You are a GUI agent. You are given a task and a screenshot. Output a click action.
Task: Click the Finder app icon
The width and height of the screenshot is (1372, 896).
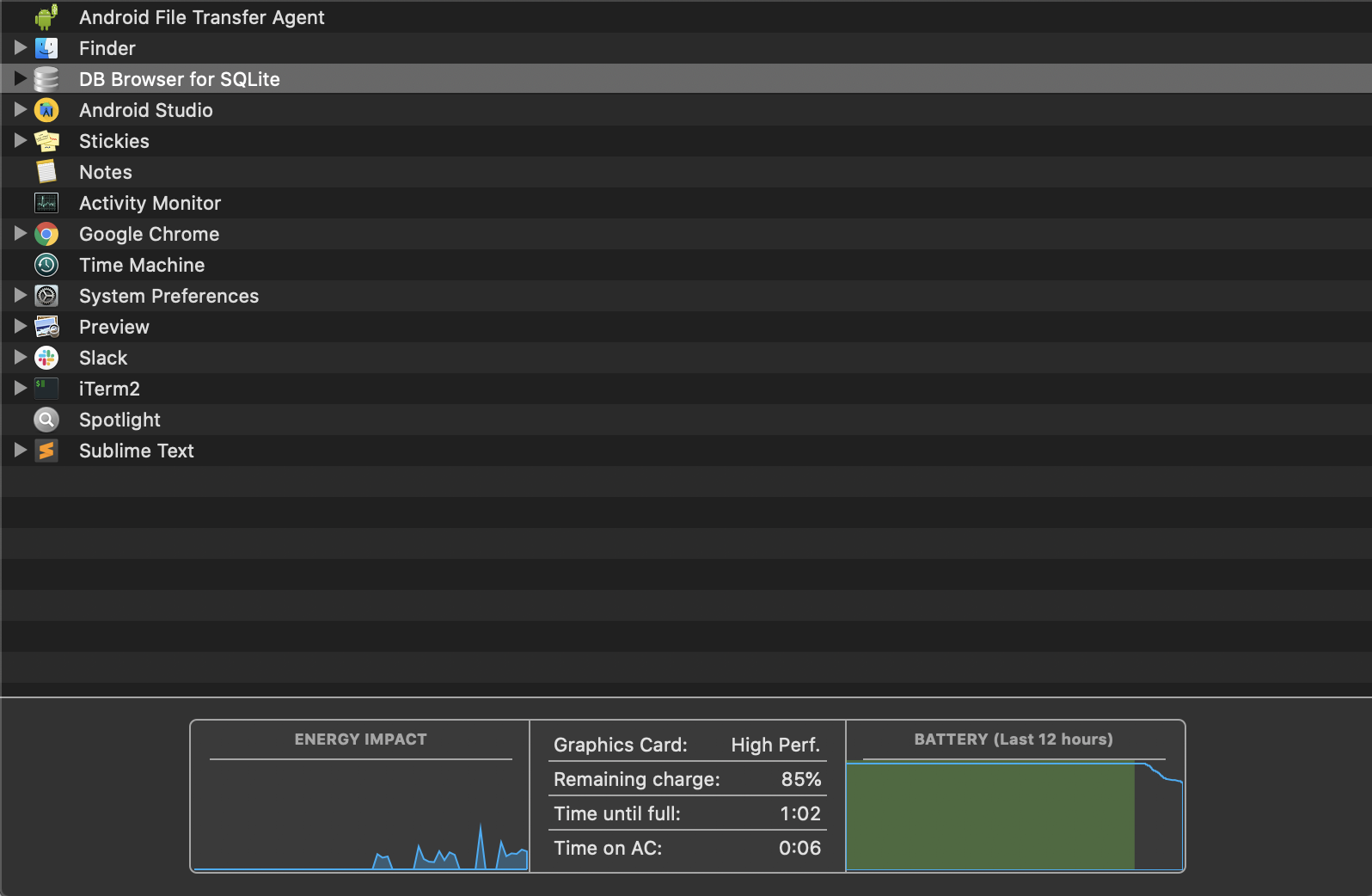[46, 48]
